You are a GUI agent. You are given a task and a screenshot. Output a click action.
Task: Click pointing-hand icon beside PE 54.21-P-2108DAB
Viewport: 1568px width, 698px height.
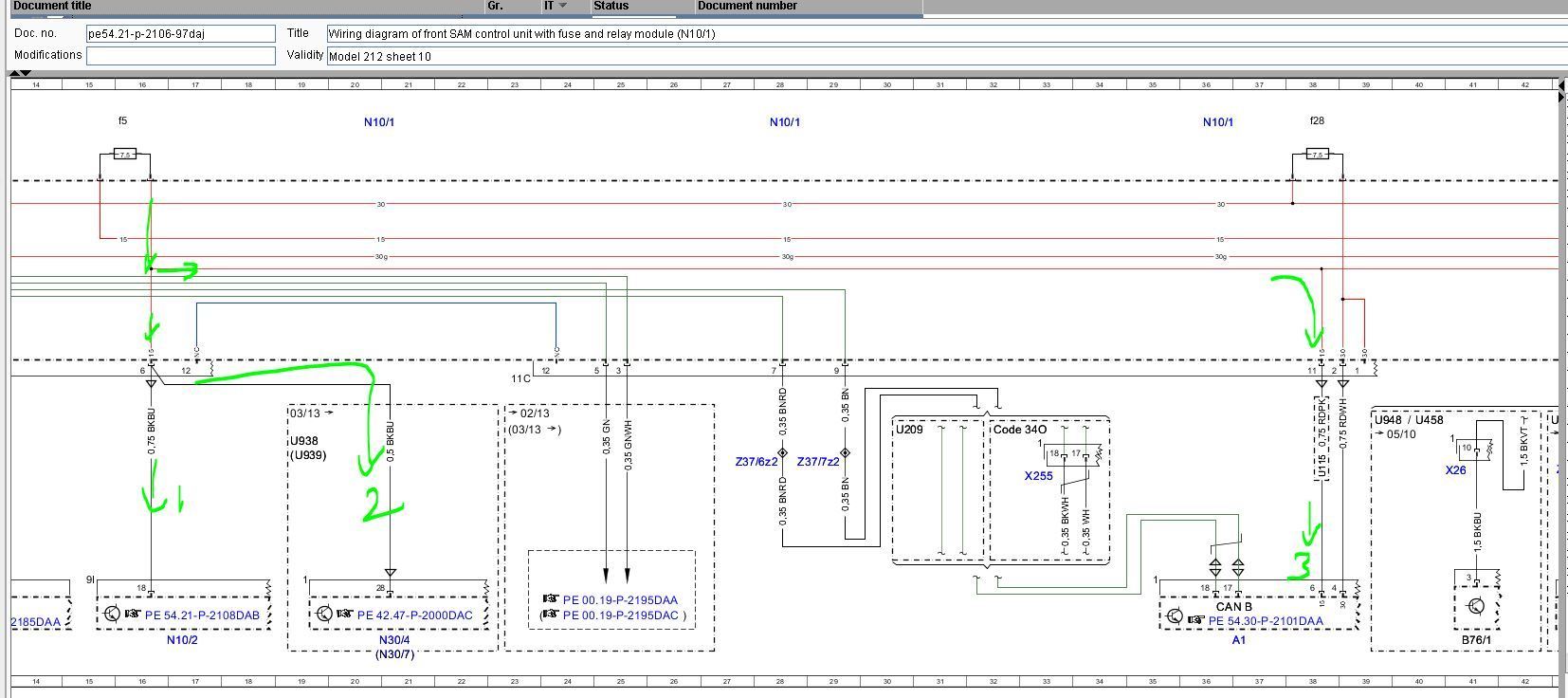(132, 615)
